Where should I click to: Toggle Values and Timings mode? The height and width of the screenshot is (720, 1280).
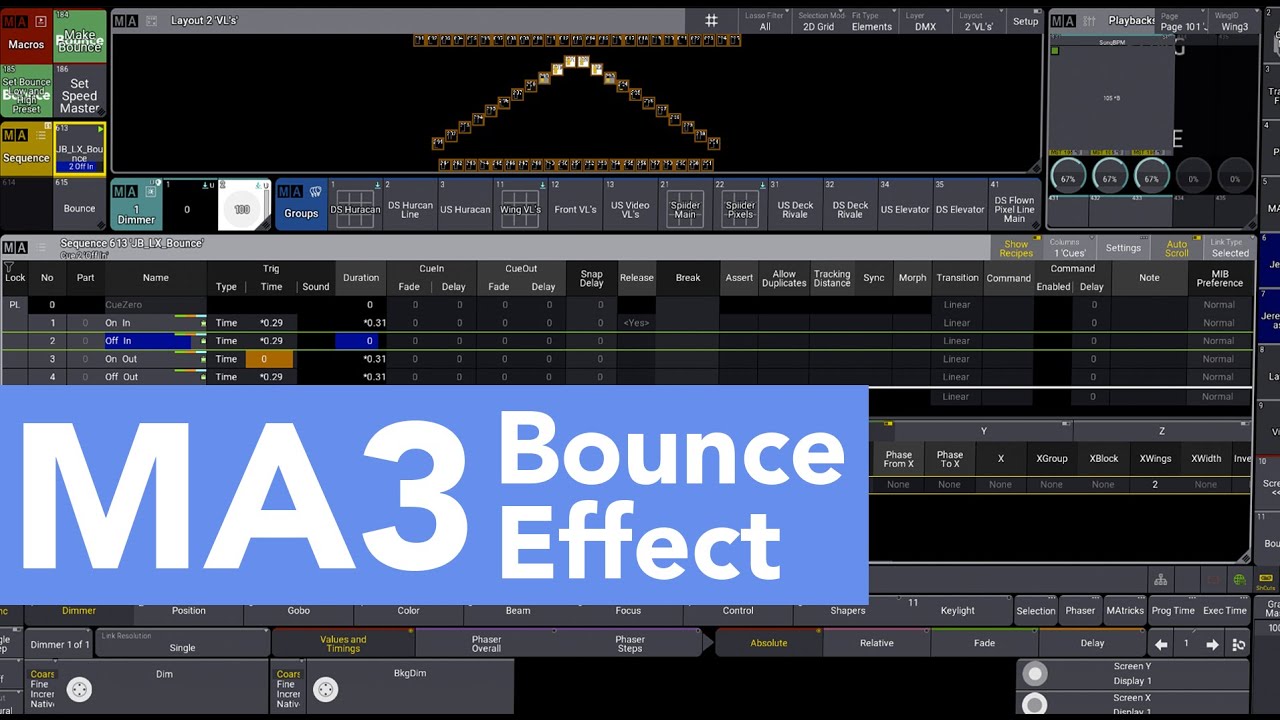click(x=343, y=643)
